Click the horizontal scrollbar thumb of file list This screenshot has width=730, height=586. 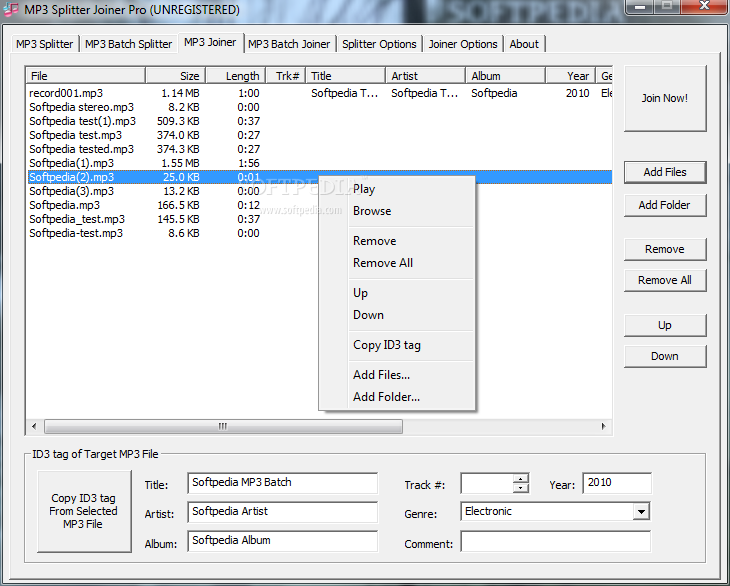click(x=223, y=426)
